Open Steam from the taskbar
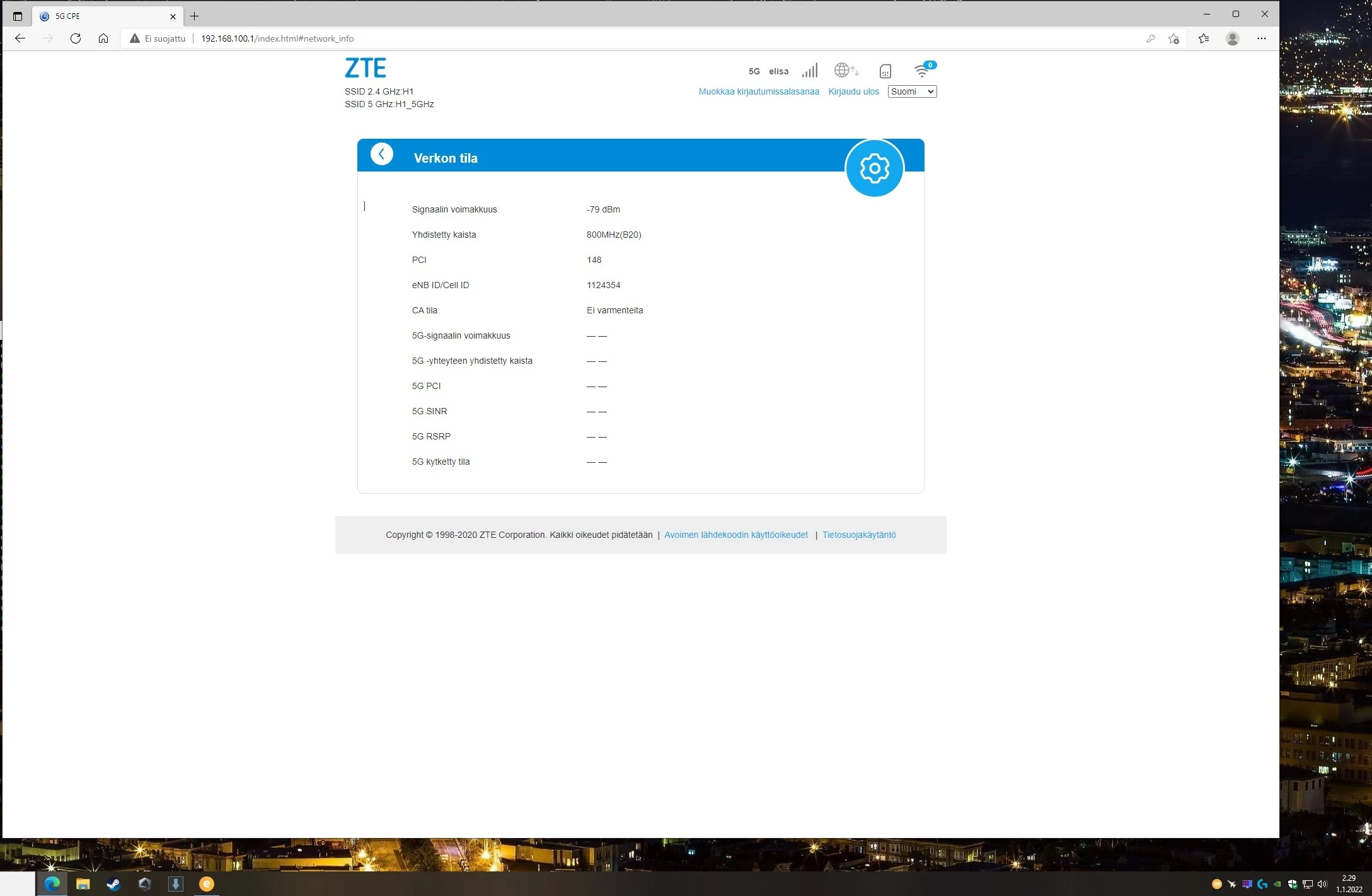Viewport: 1372px width, 896px height. tap(113, 884)
